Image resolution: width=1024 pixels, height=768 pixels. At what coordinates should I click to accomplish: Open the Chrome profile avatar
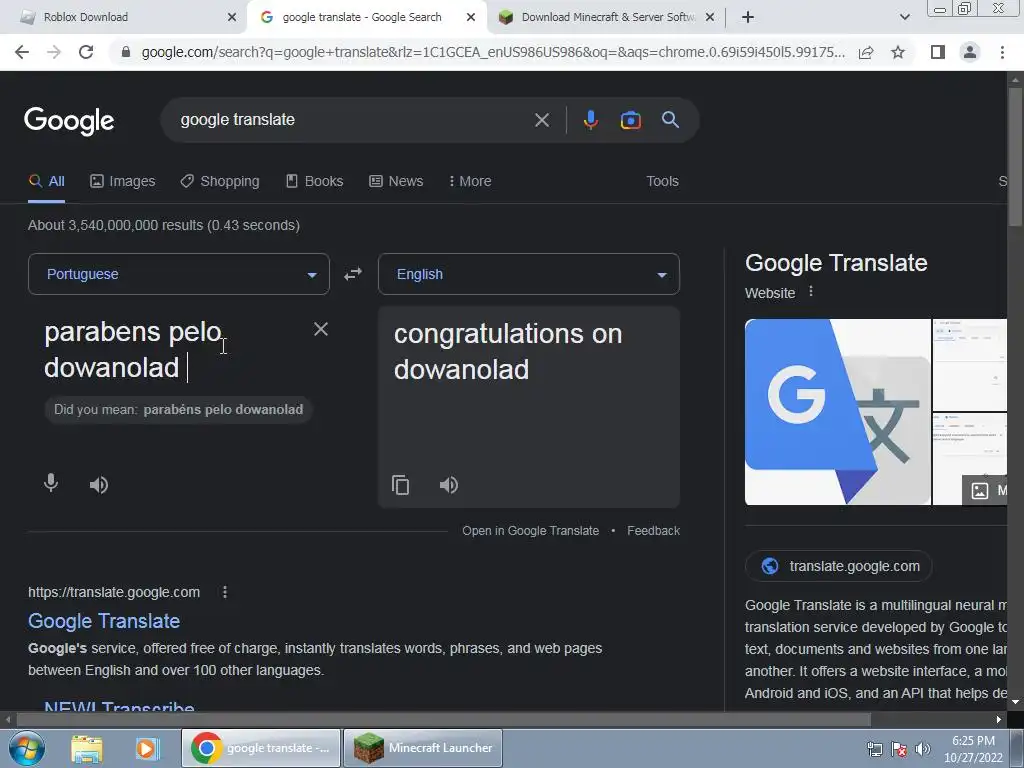(x=970, y=52)
